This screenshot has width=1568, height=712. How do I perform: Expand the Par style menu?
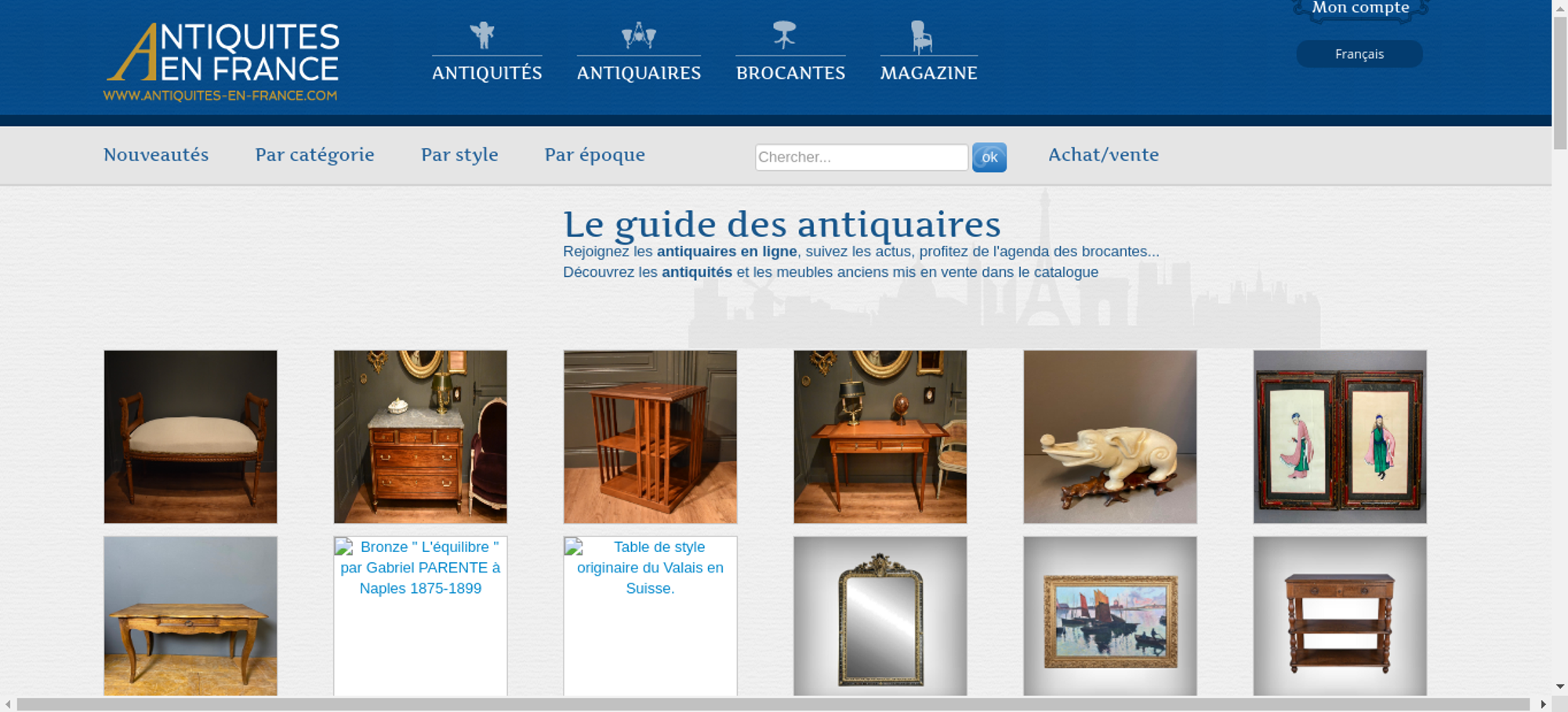[x=459, y=154]
